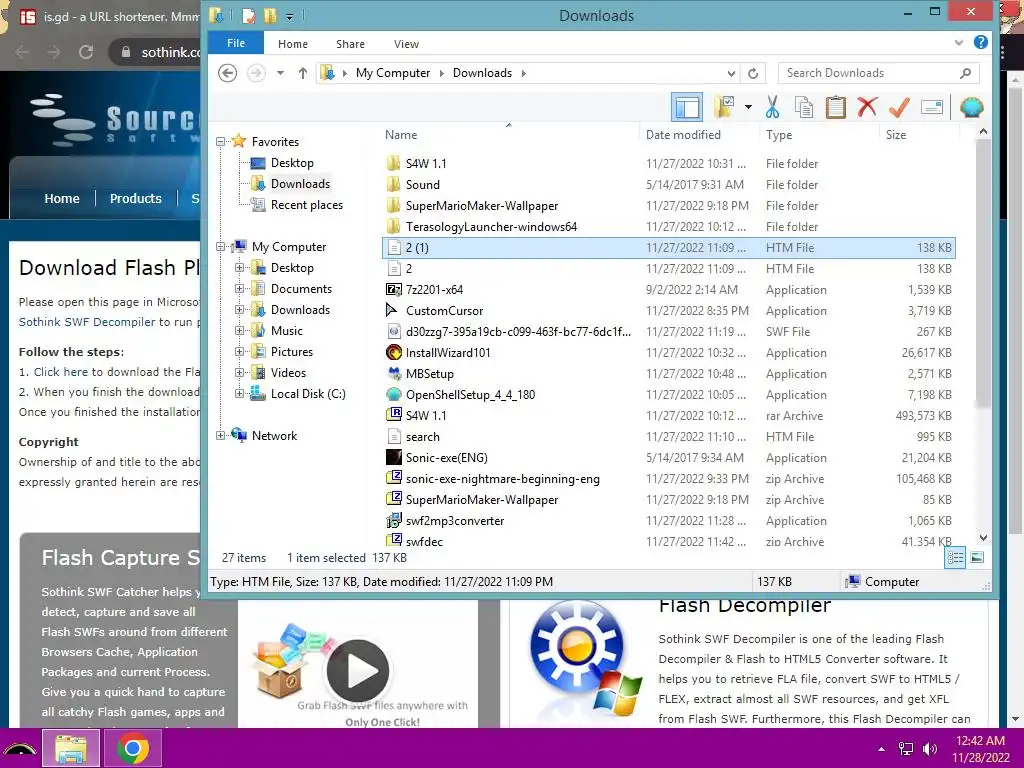The height and width of the screenshot is (768, 1024).
Task: Click the Back arrow in Explorer
Action: click(227, 72)
